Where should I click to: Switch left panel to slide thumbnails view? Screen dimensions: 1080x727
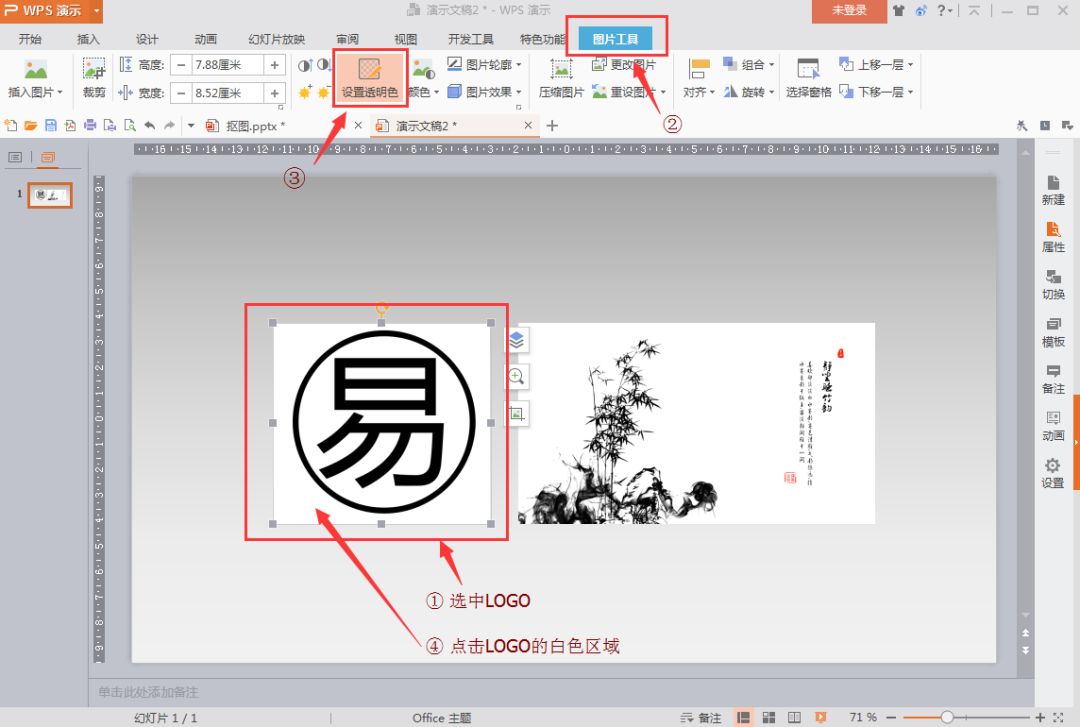48,158
